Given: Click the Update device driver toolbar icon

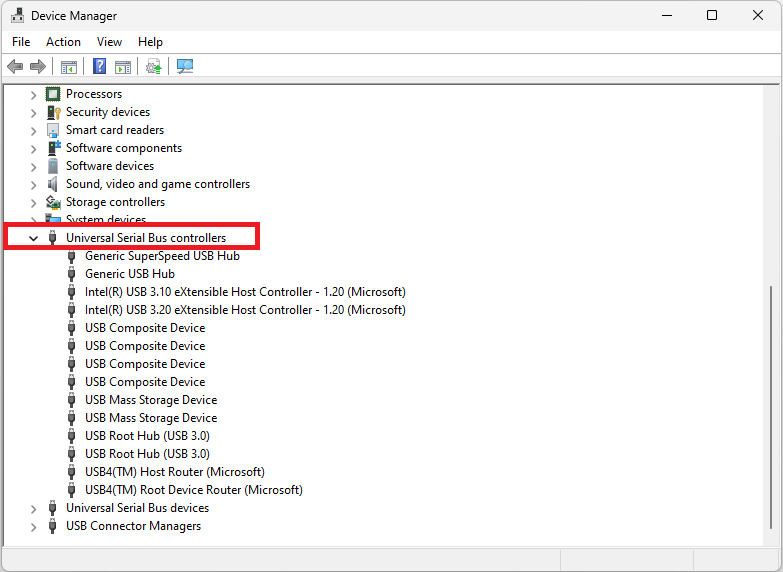Looking at the screenshot, I should tap(154, 66).
